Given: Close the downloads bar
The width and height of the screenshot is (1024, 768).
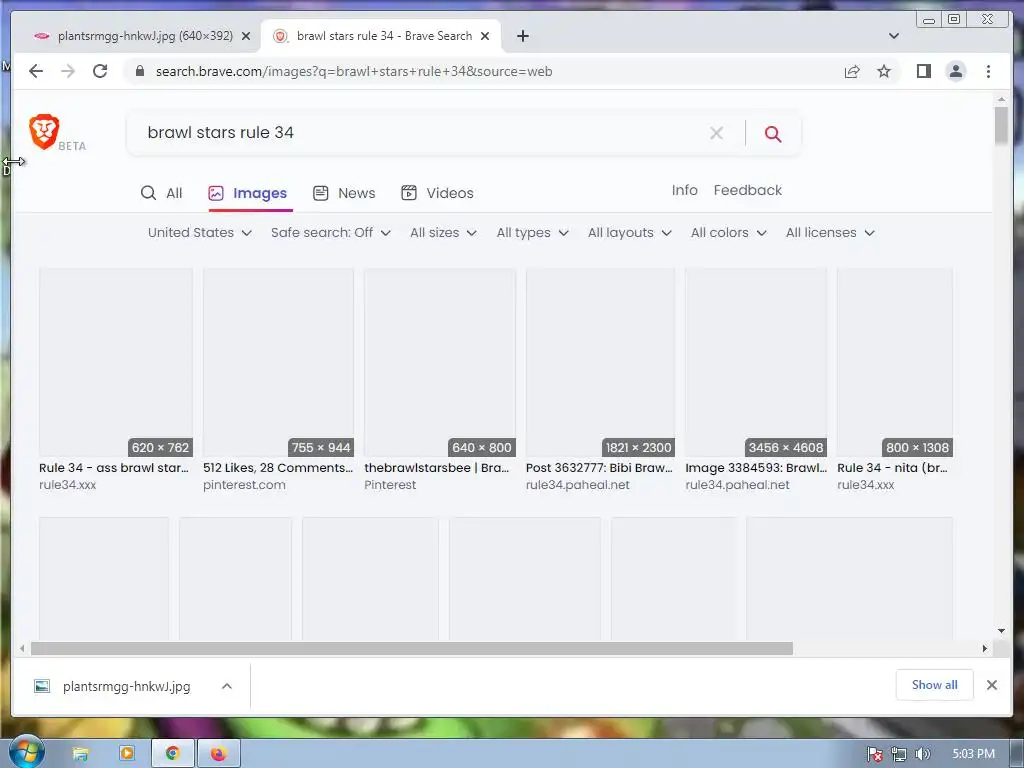Looking at the screenshot, I should (991, 685).
